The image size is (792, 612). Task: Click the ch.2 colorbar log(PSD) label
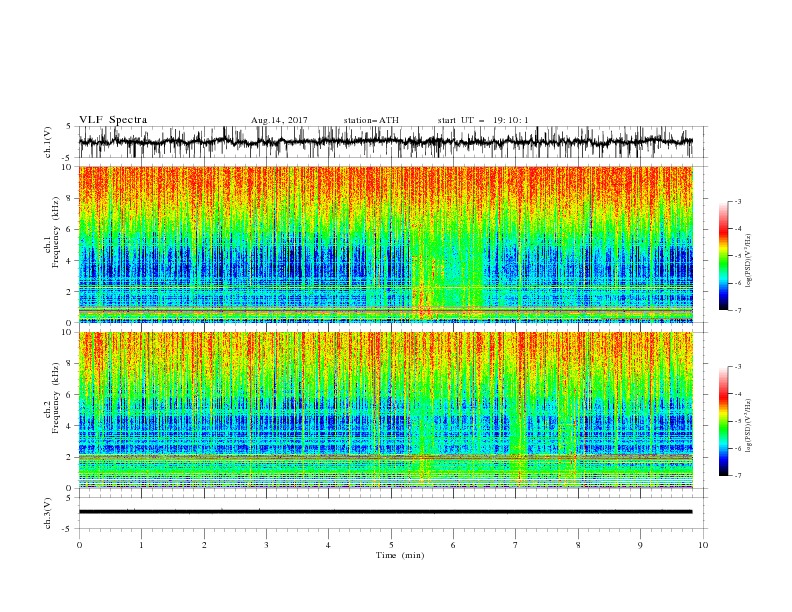click(749, 425)
